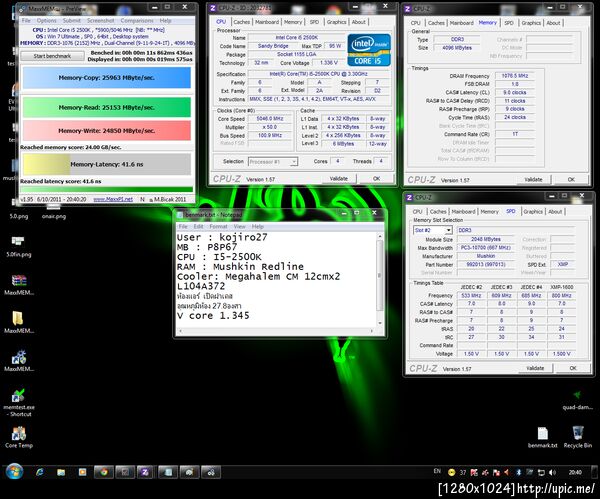600x499 pixels.
Task: Open the Core Temp desktop shortcut
Action: [18, 436]
